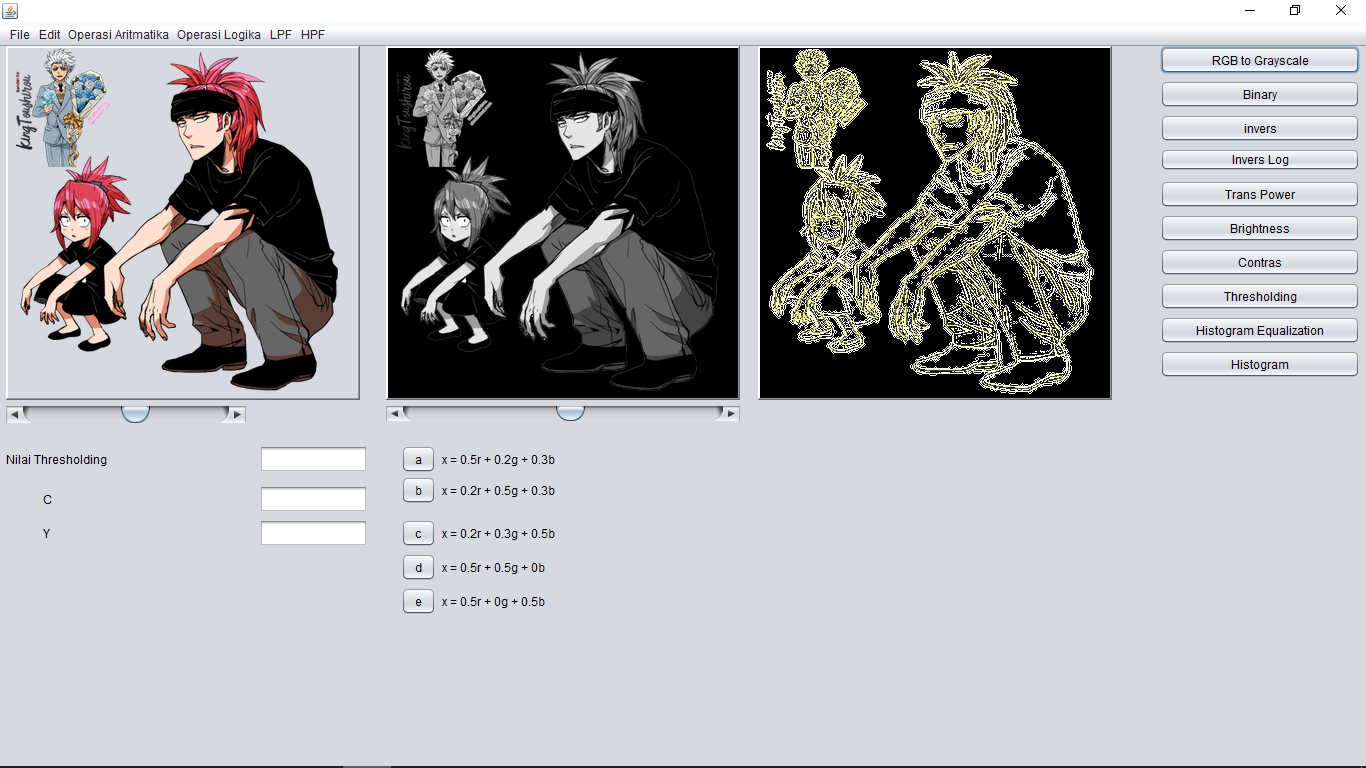This screenshot has height=768, width=1366.
Task: Choose grayscale formula button b
Action: point(418,490)
